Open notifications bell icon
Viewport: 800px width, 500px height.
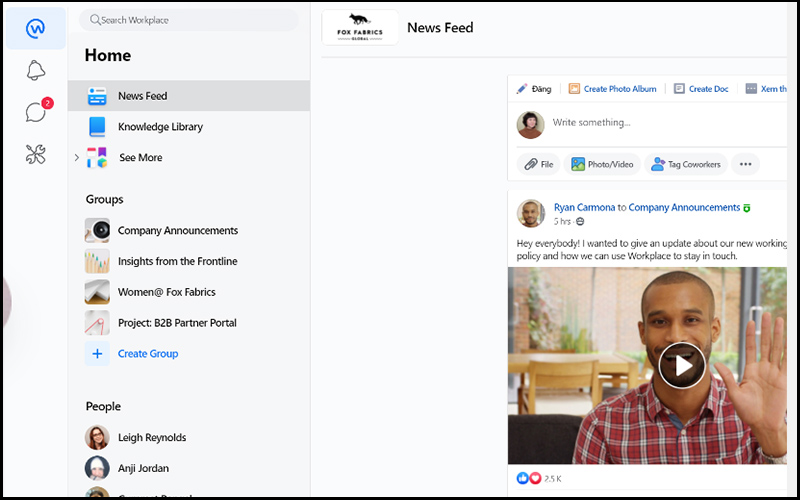[36, 70]
